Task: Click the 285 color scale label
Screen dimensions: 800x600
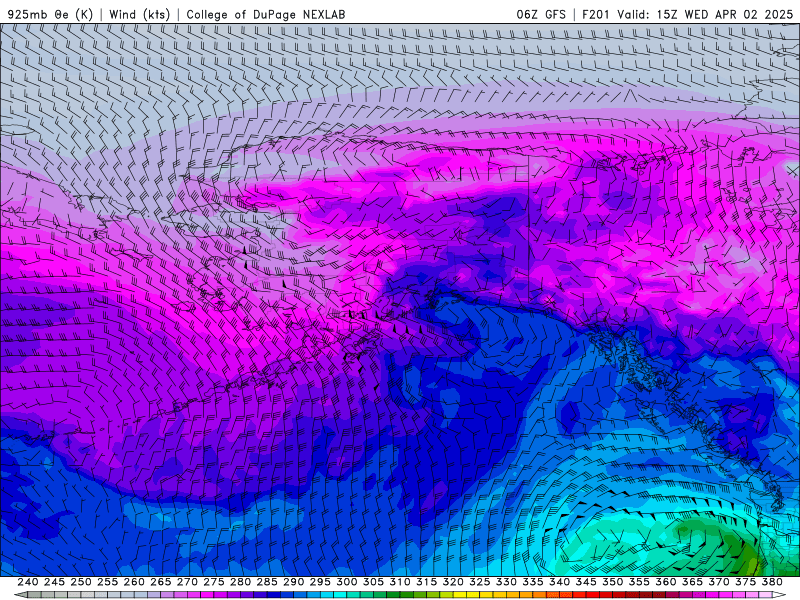Action: [x=267, y=582]
